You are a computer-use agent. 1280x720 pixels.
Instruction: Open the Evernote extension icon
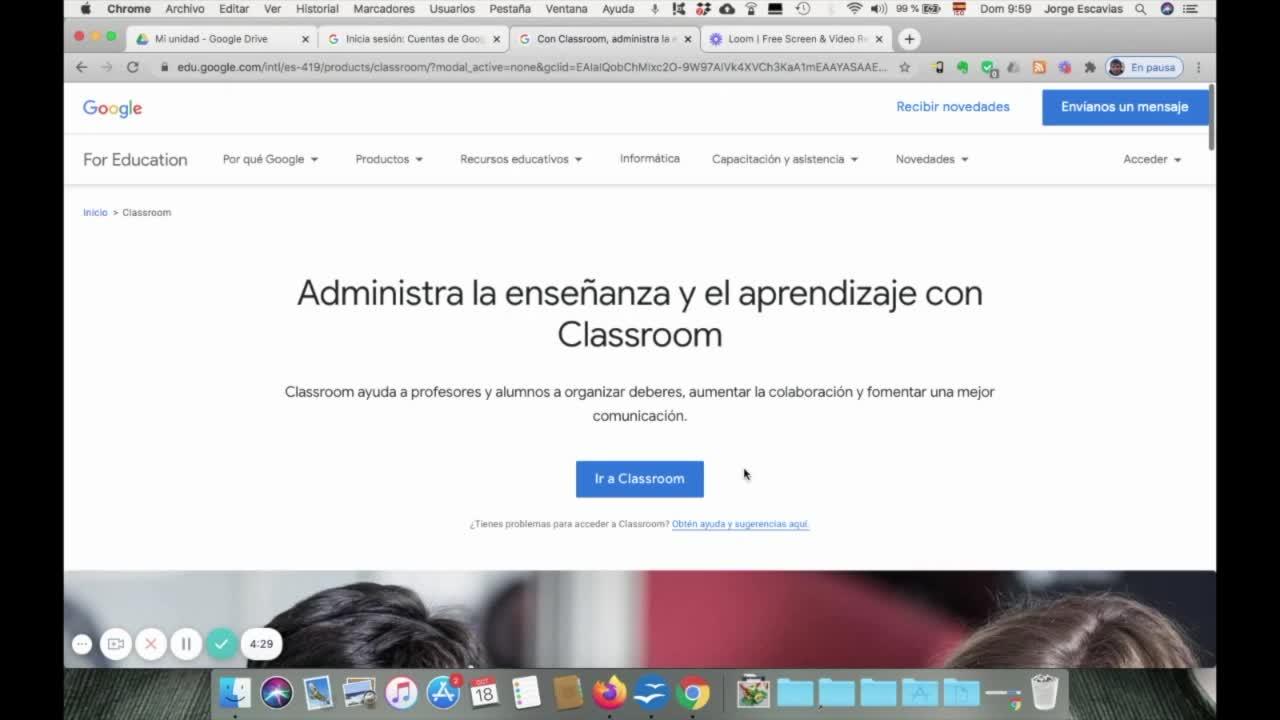pyautogui.click(x=962, y=67)
